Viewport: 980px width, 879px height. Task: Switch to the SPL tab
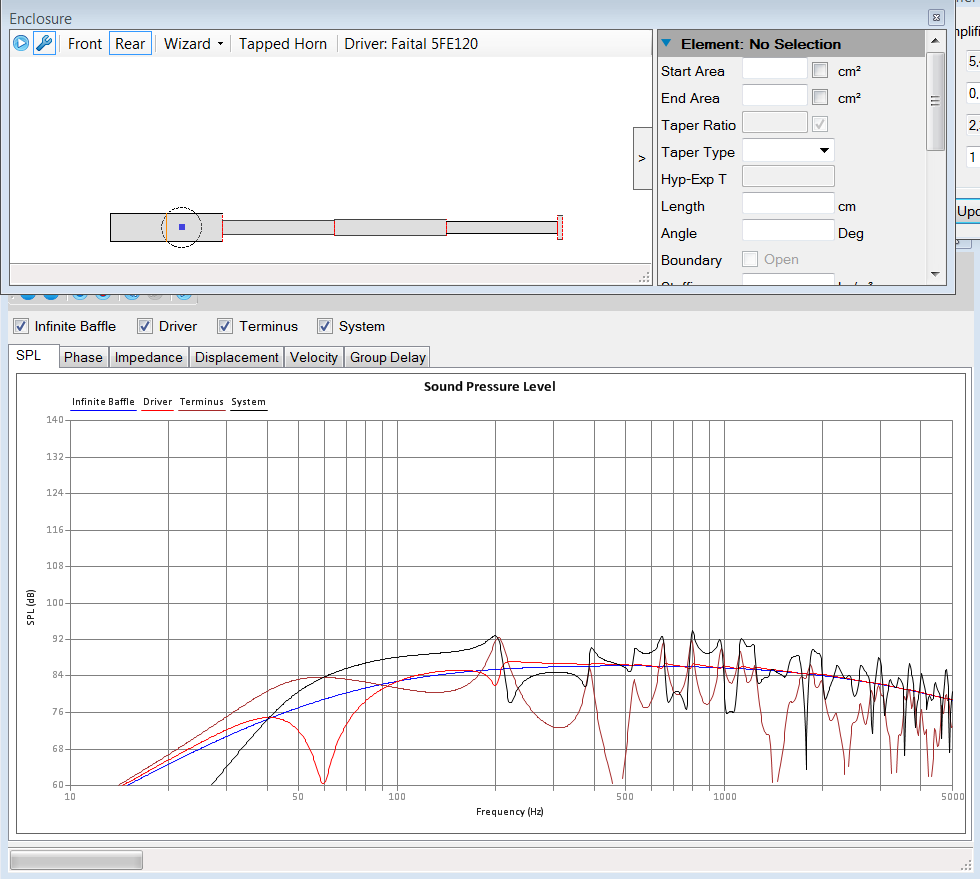click(x=34, y=356)
